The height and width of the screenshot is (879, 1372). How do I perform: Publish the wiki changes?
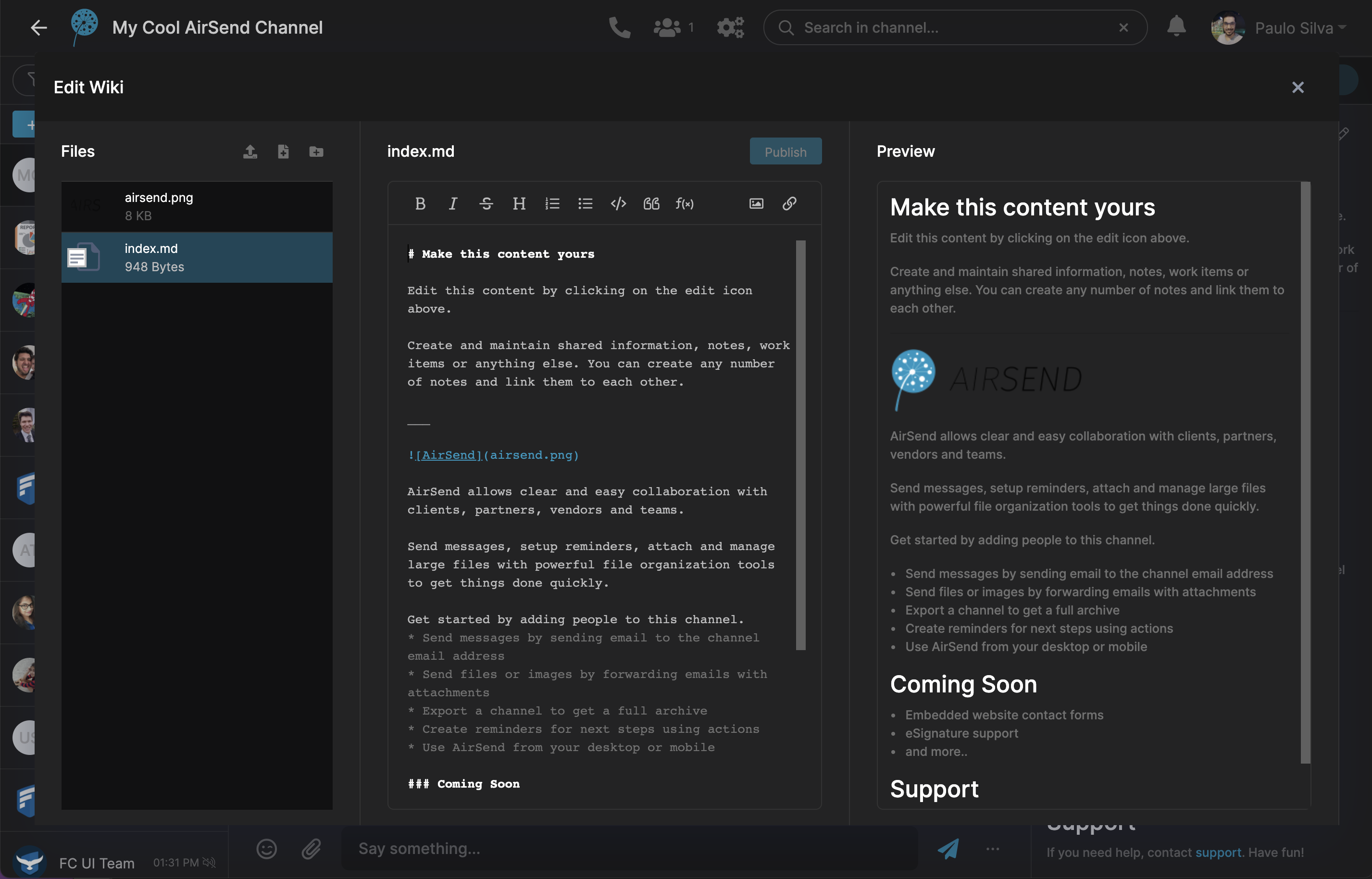(786, 151)
